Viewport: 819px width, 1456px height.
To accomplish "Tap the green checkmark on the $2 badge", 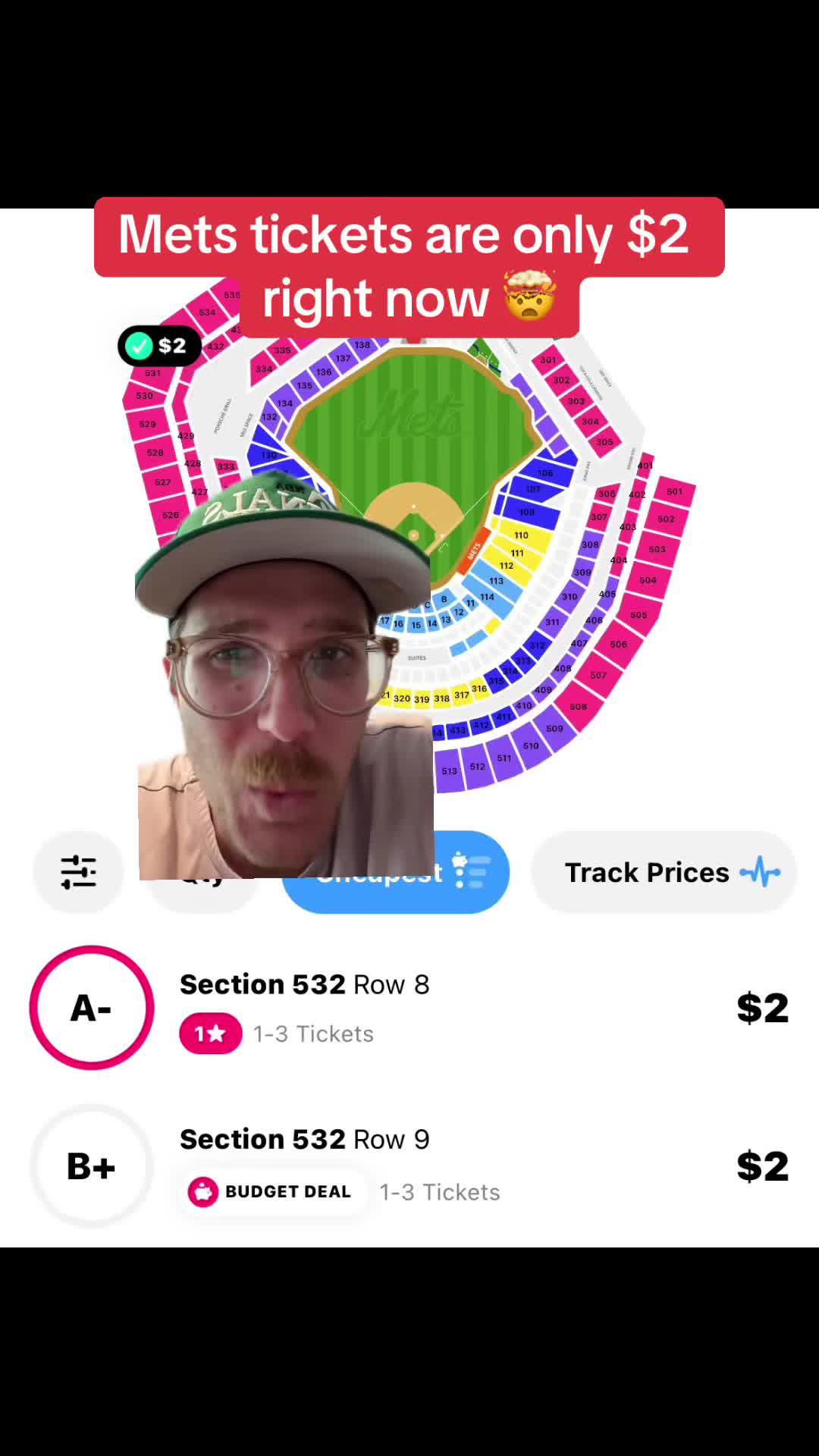I will (x=140, y=346).
